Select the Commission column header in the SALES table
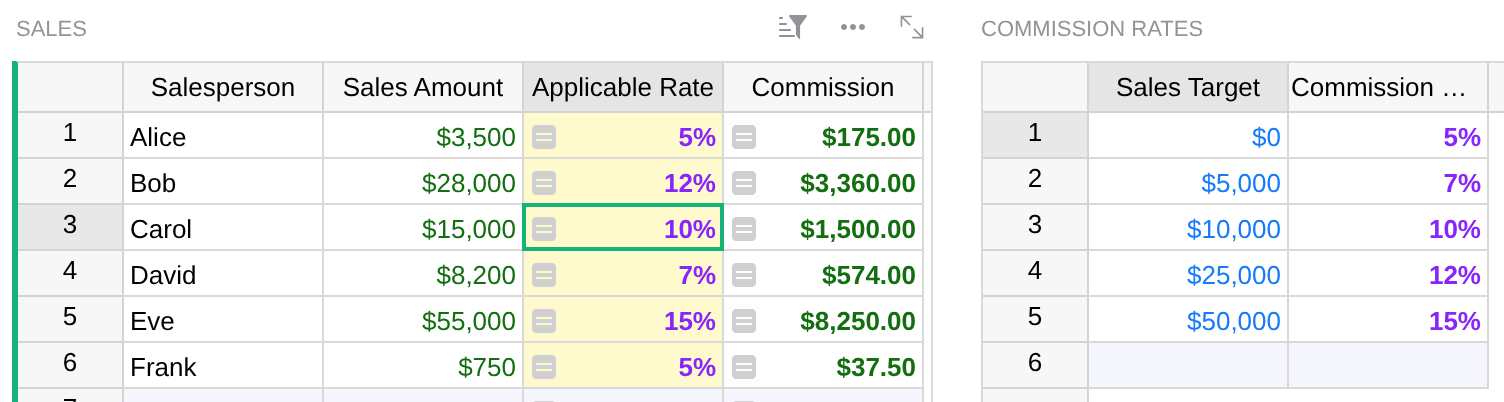This screenshot has width=1504, height=402. (823, 87)
